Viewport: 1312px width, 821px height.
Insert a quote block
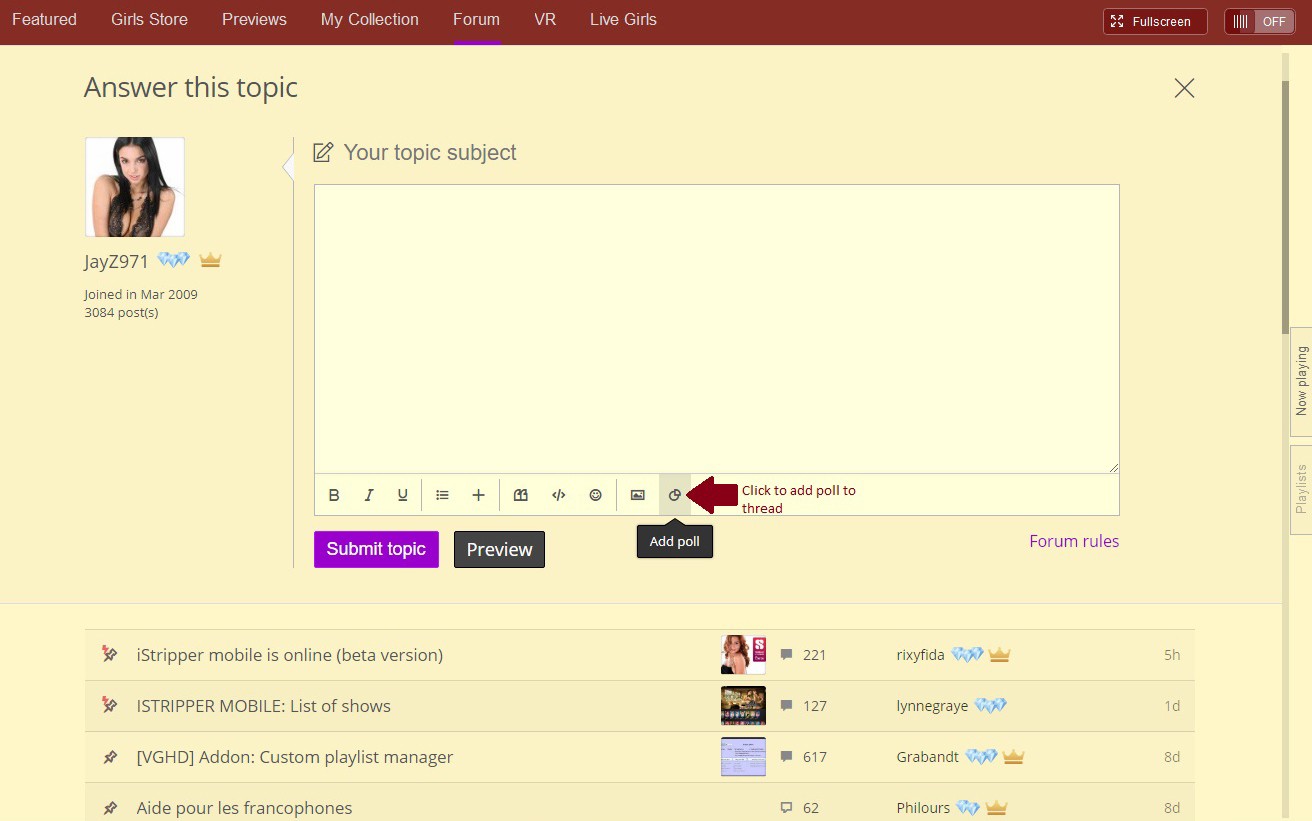(520, 495)
